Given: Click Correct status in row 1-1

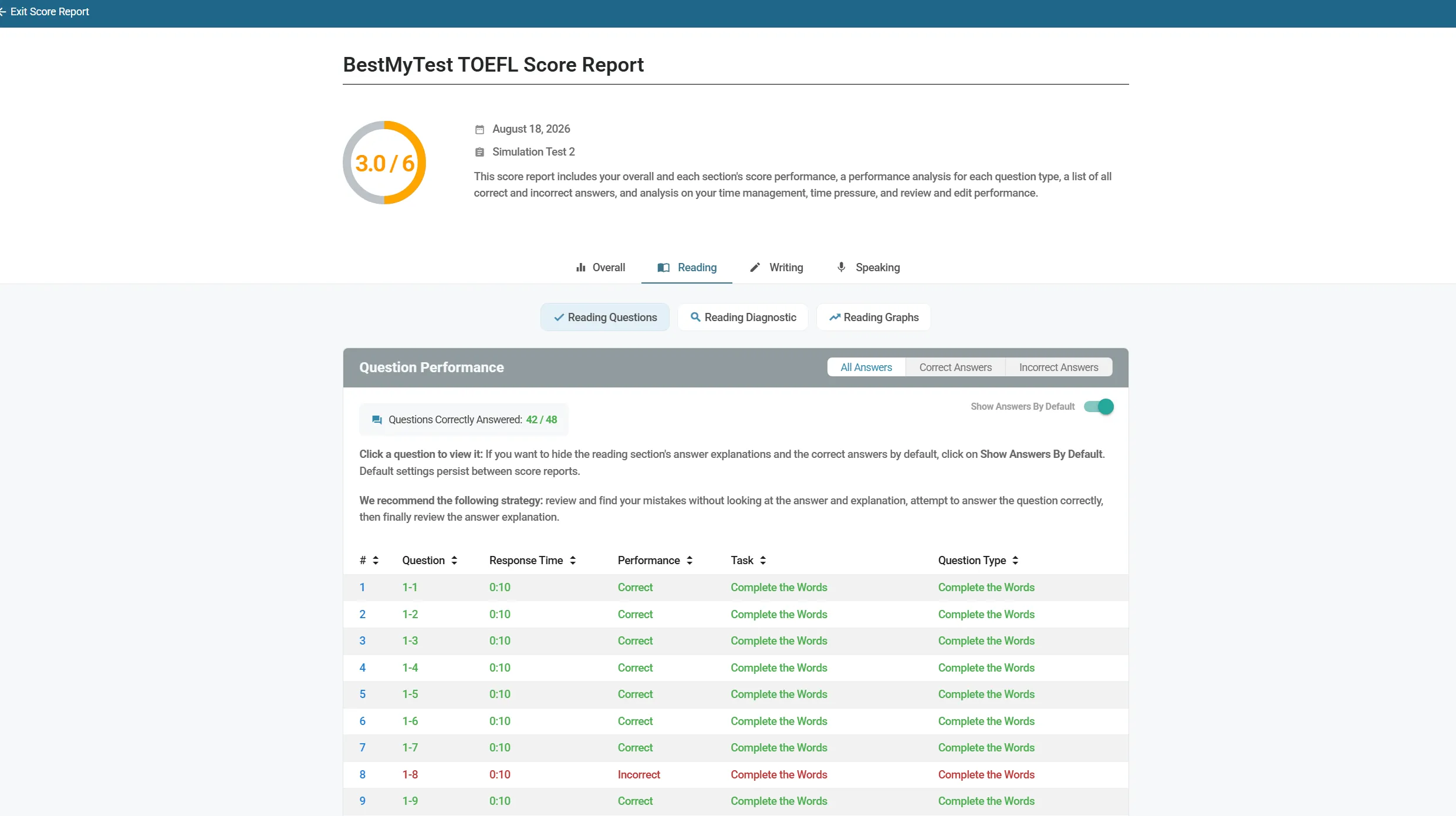Looking at the screenshot, I should coord(635,588).
